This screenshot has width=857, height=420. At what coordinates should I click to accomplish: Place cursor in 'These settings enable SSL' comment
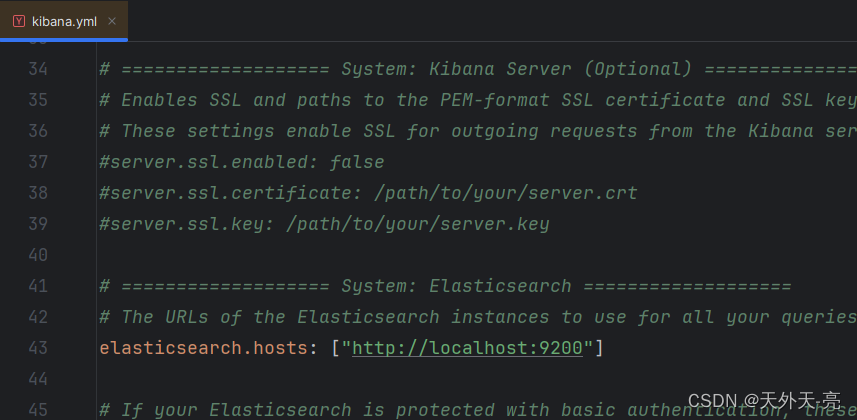[478, 131]
